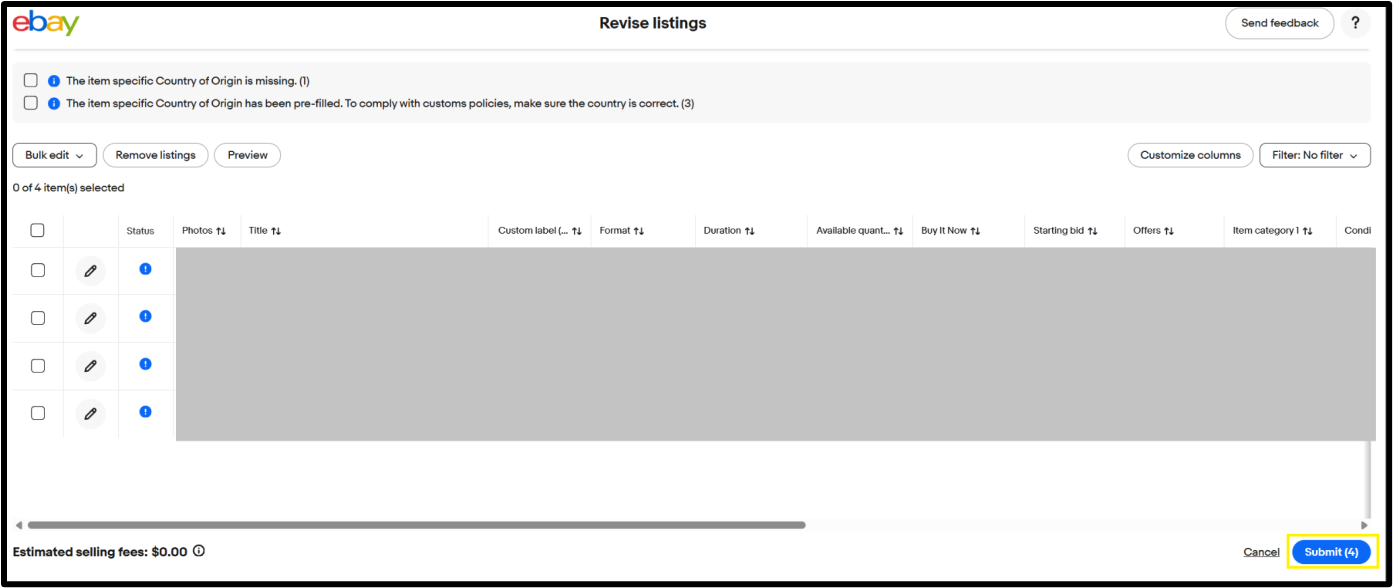Image resolution: width=1393 pixels, height=588 pixels.
Task: Open the Customize columns options
Action: point(1190,155)
